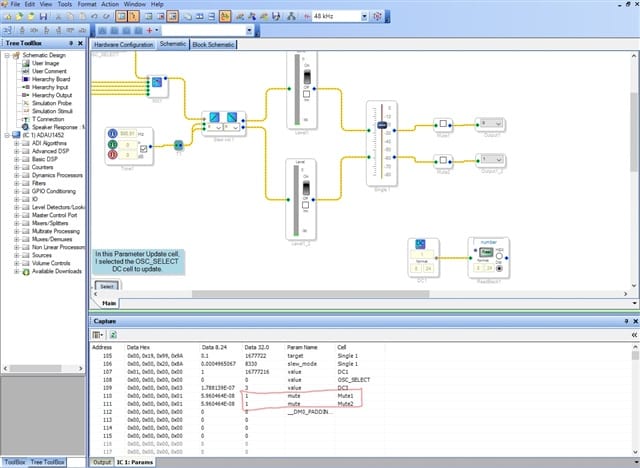Switch to Hardware Configuration tab
The width and height of the screenshot is (640, 468).
[124, 44]
